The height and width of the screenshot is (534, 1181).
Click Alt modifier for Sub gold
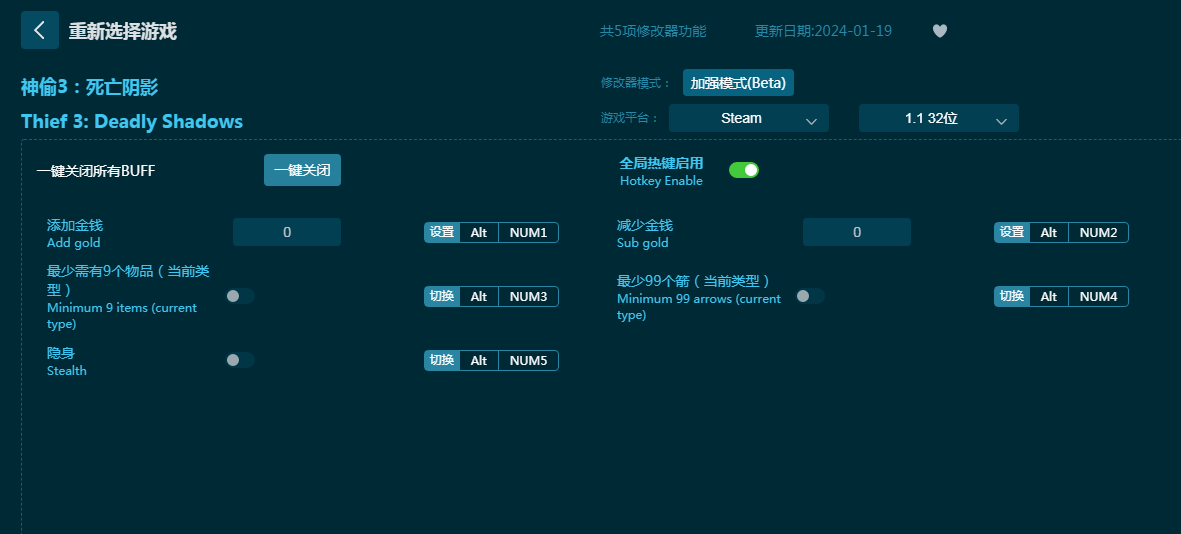point(1049,232)
